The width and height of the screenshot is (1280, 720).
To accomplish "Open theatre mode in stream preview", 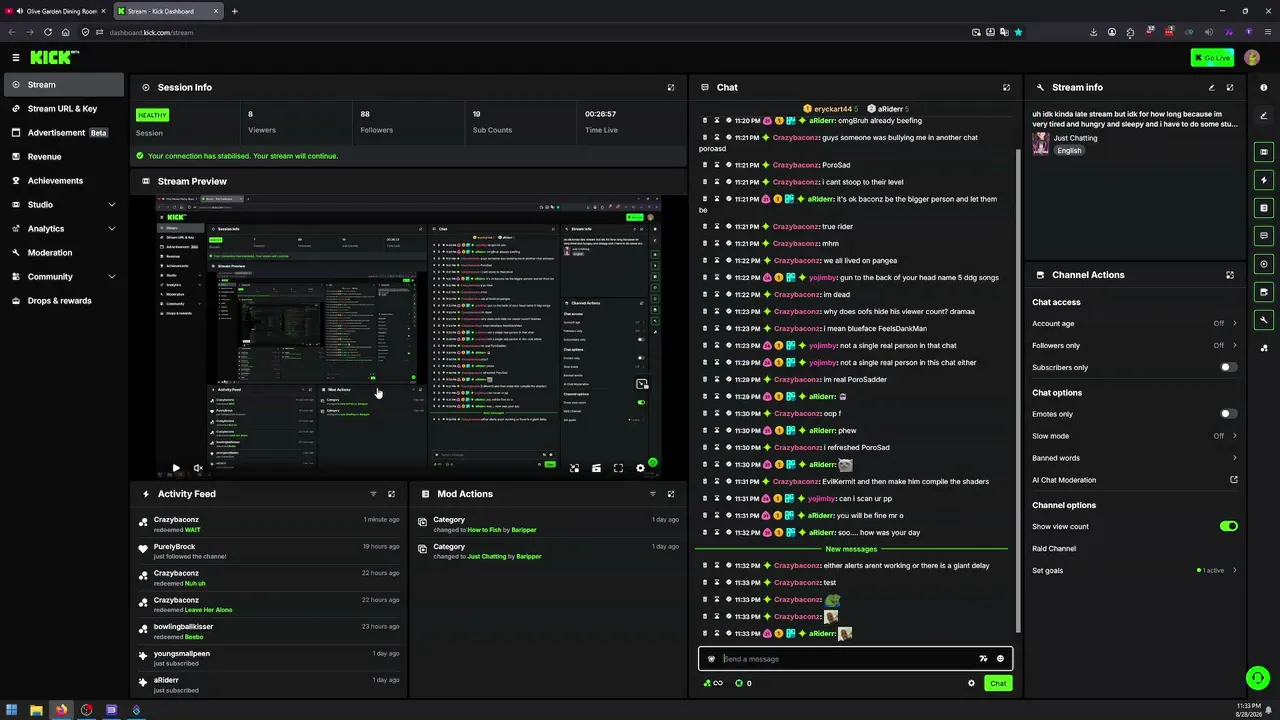I will tap(596, 468).
